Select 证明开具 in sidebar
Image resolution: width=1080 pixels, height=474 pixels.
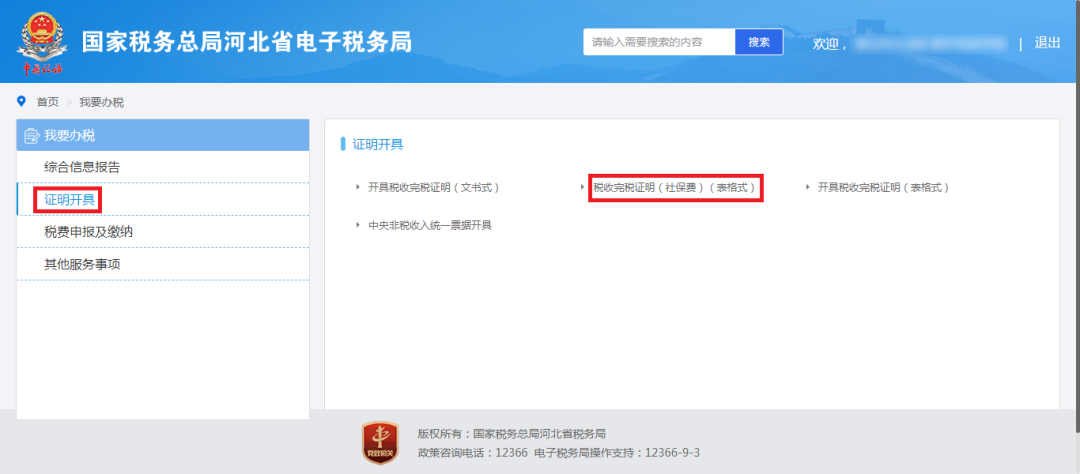click(163, 200)
